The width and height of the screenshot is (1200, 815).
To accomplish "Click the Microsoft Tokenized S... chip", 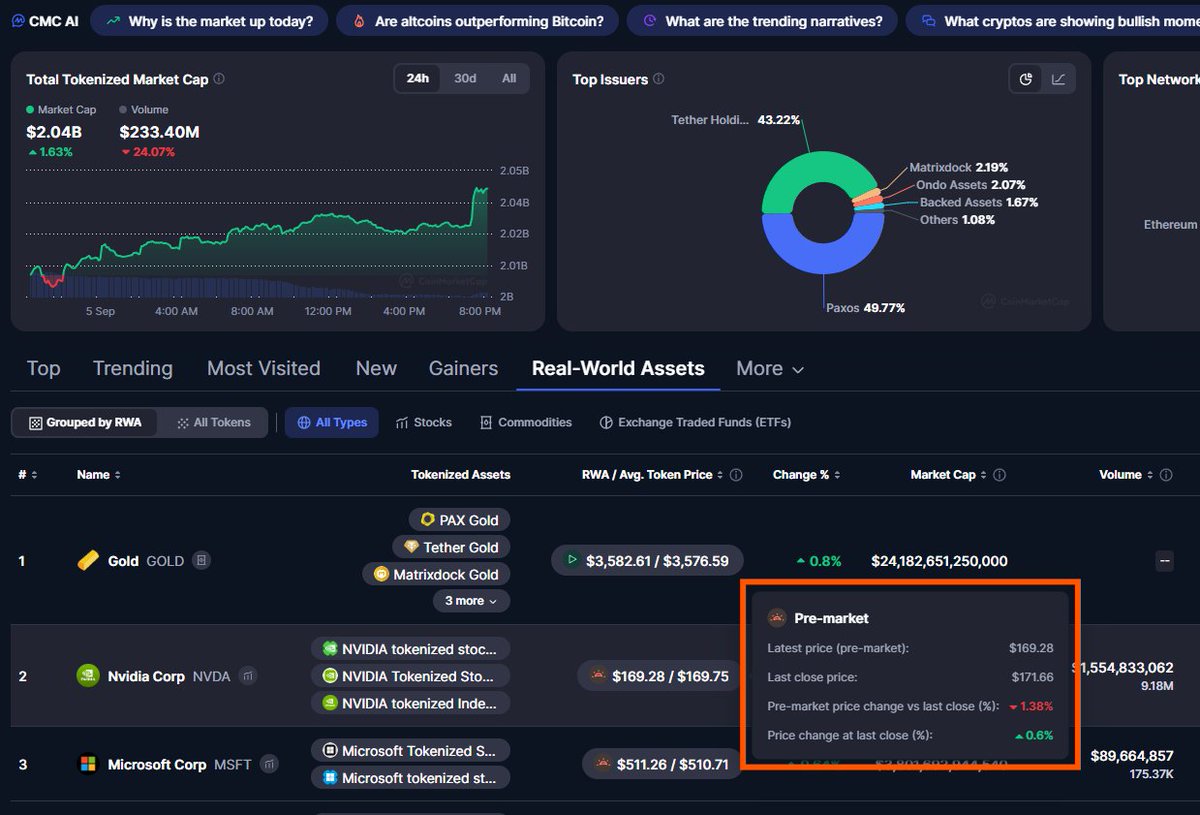I will pos(410,751).
